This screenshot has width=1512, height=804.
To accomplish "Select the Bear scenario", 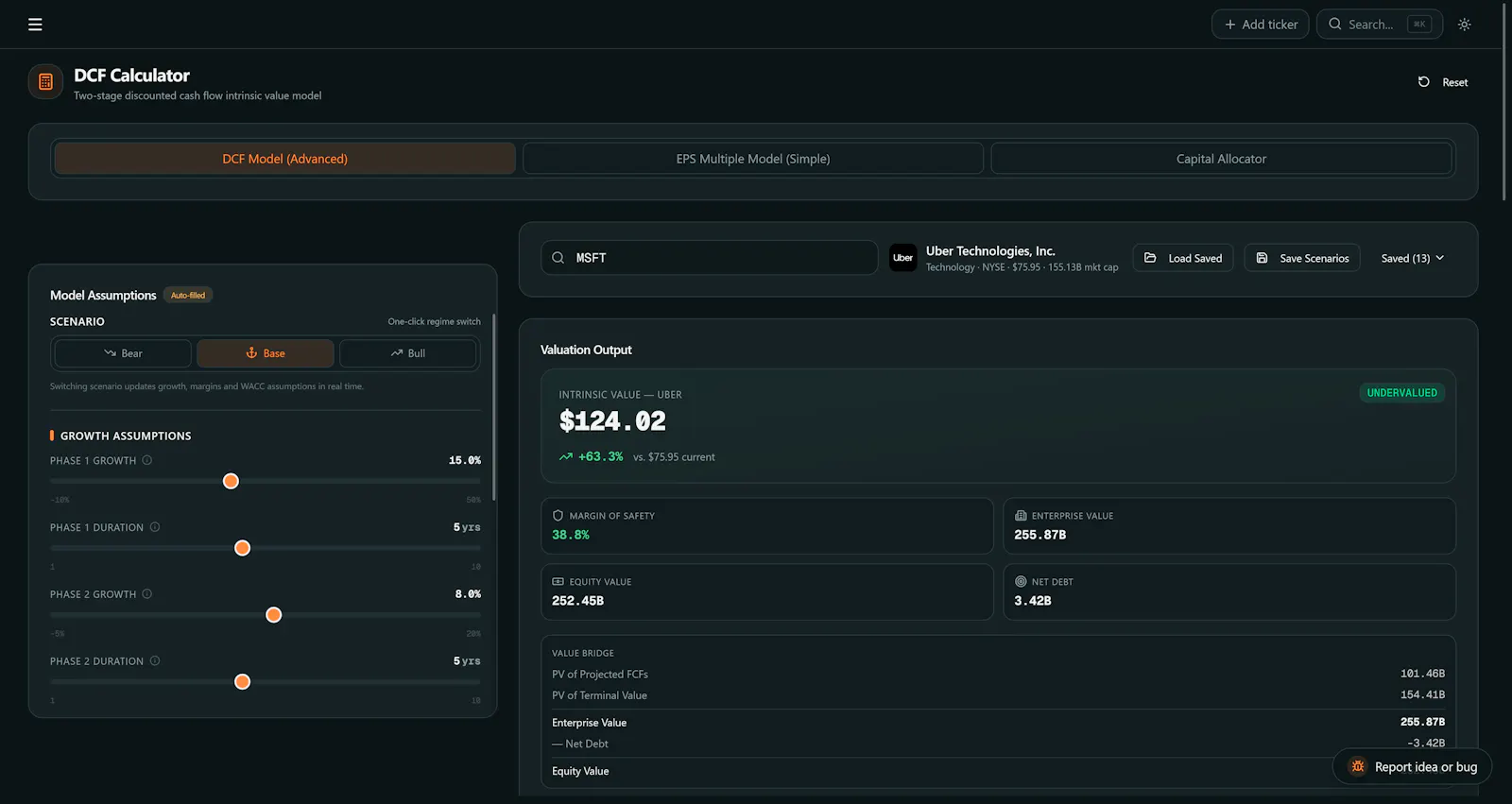I will point(123,353).
